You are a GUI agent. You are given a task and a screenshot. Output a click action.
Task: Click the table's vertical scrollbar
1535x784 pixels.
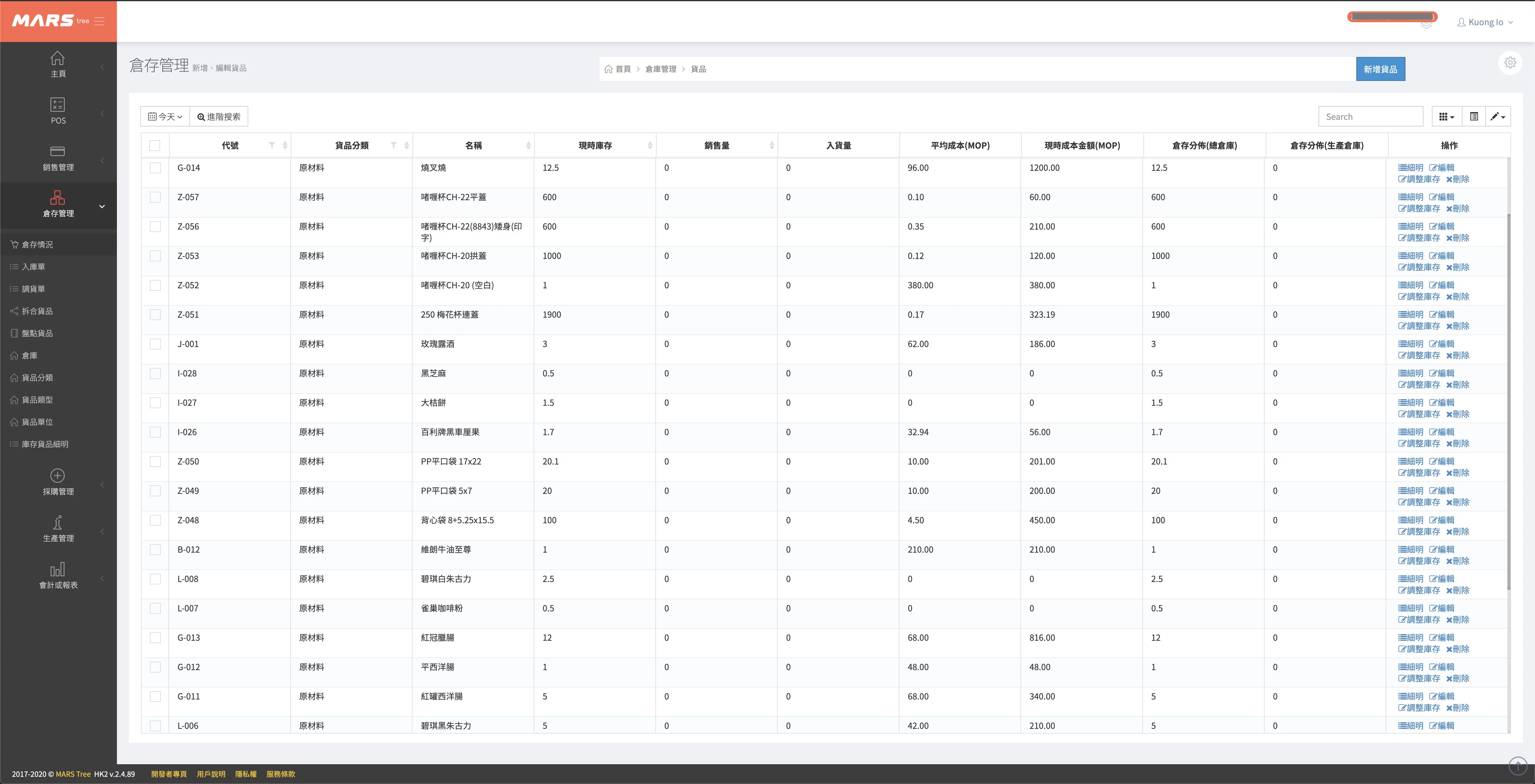point(1509,402)
